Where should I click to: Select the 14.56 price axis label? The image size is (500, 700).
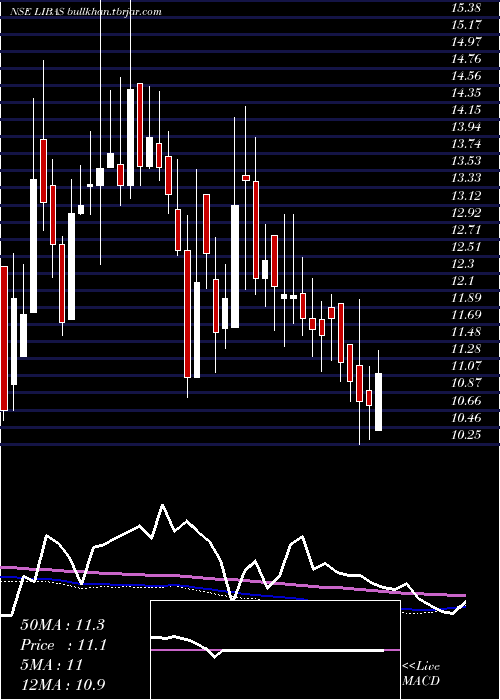466,76
